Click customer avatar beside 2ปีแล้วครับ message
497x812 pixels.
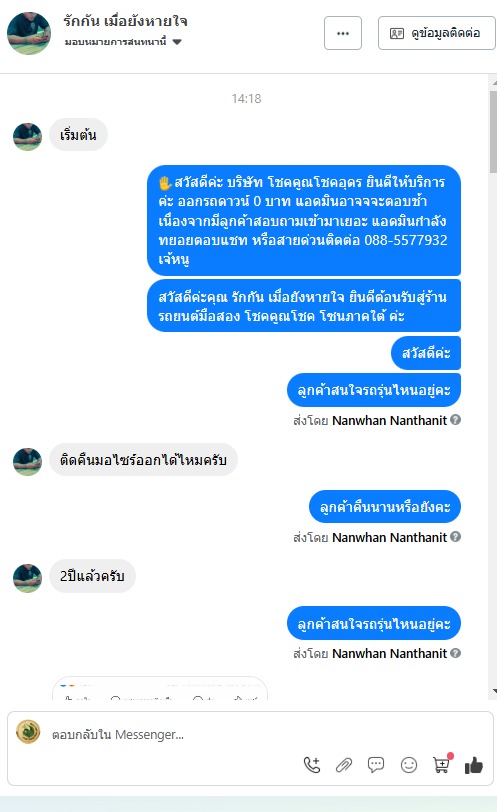[27, 578]
